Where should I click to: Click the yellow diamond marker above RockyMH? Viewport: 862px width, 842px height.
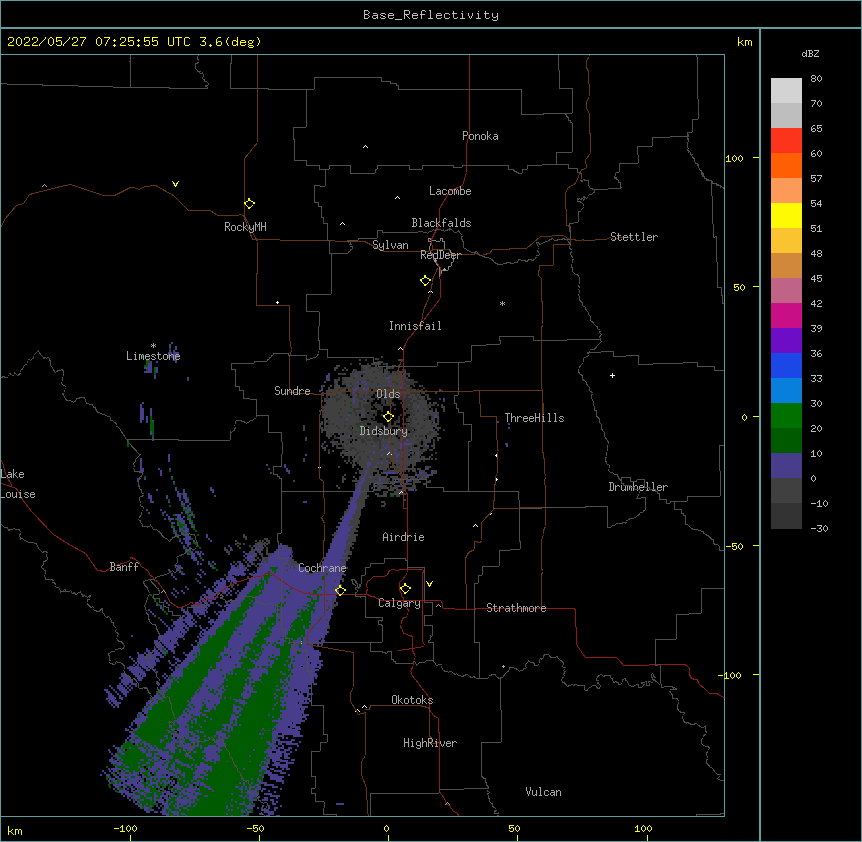click(x=250, y=204)
